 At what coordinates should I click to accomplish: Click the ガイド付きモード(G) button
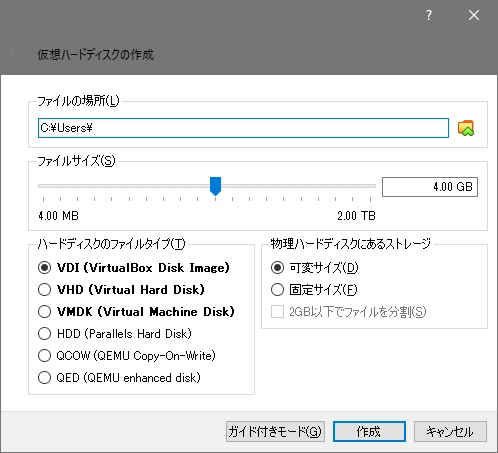point(275,432)
